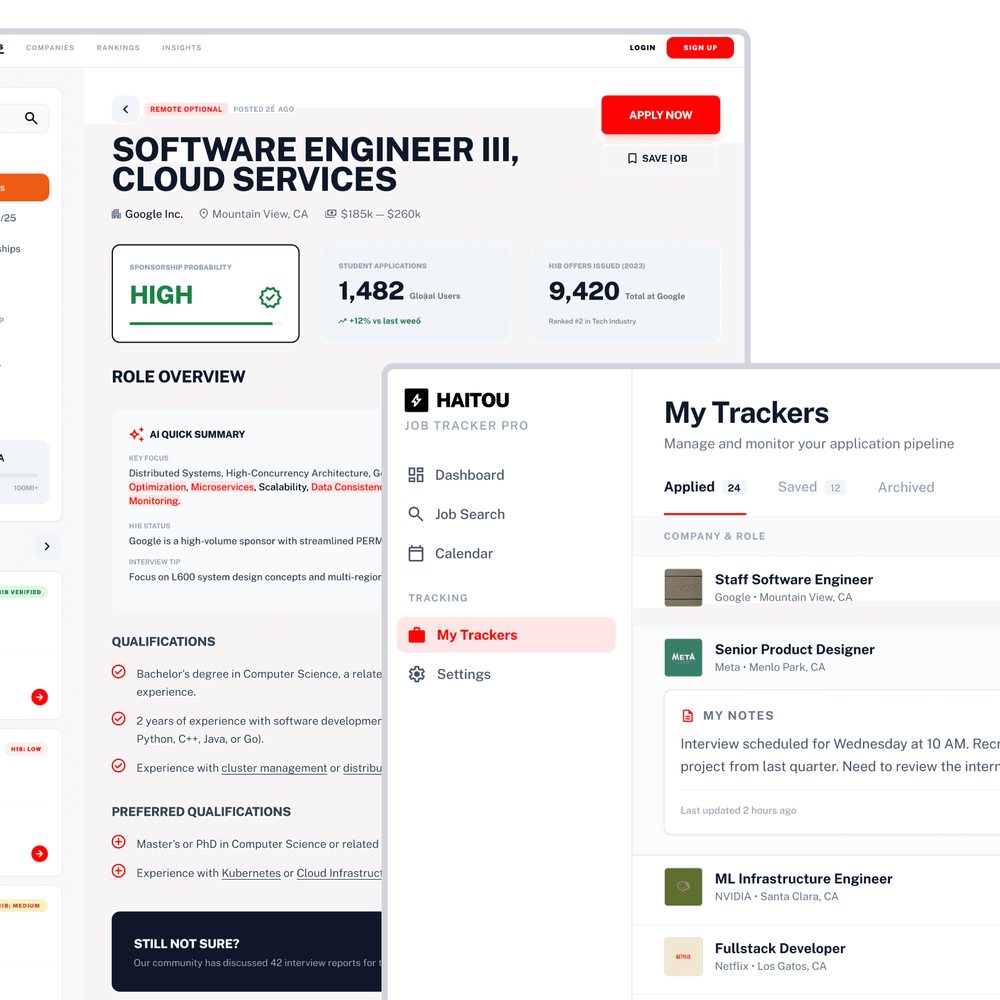This screenshot has height=1000, width=1000.
Task: Click the My Notes document icon
Action: coord(688,716)
